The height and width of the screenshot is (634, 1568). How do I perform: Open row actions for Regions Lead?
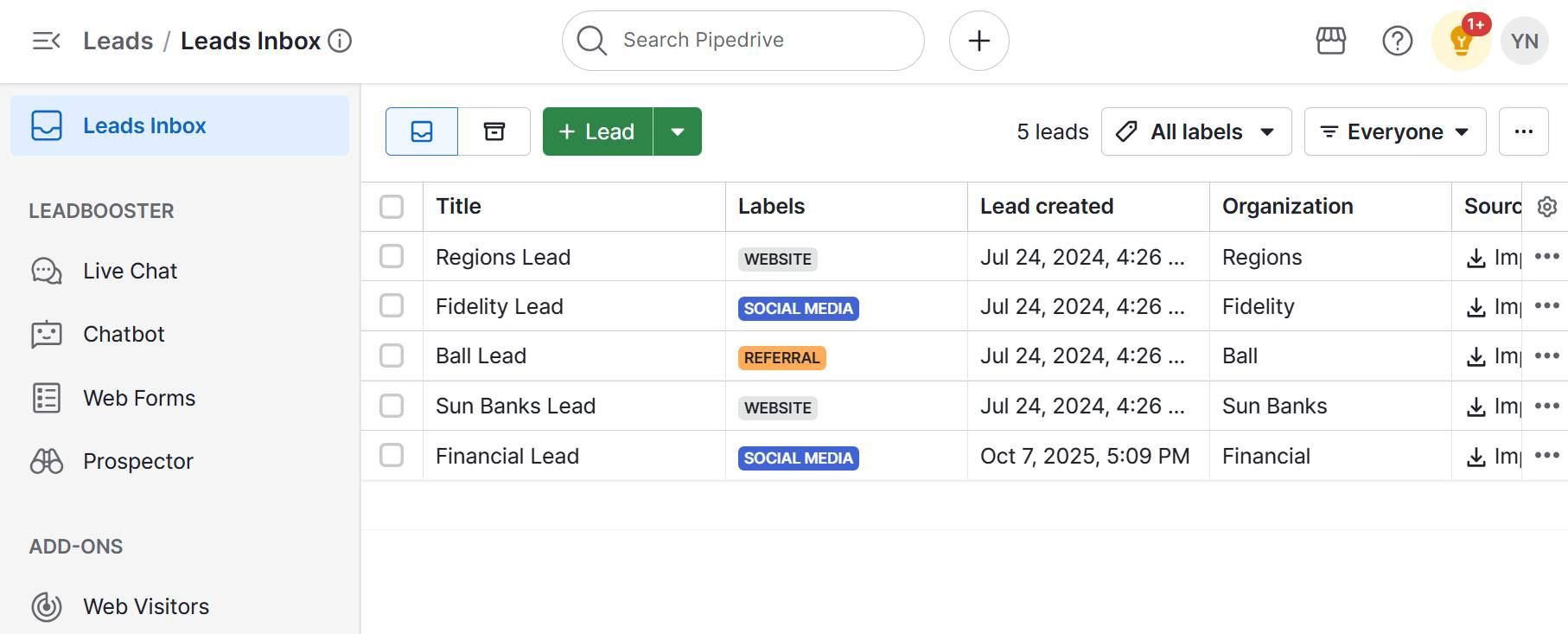pos(1547,256)
